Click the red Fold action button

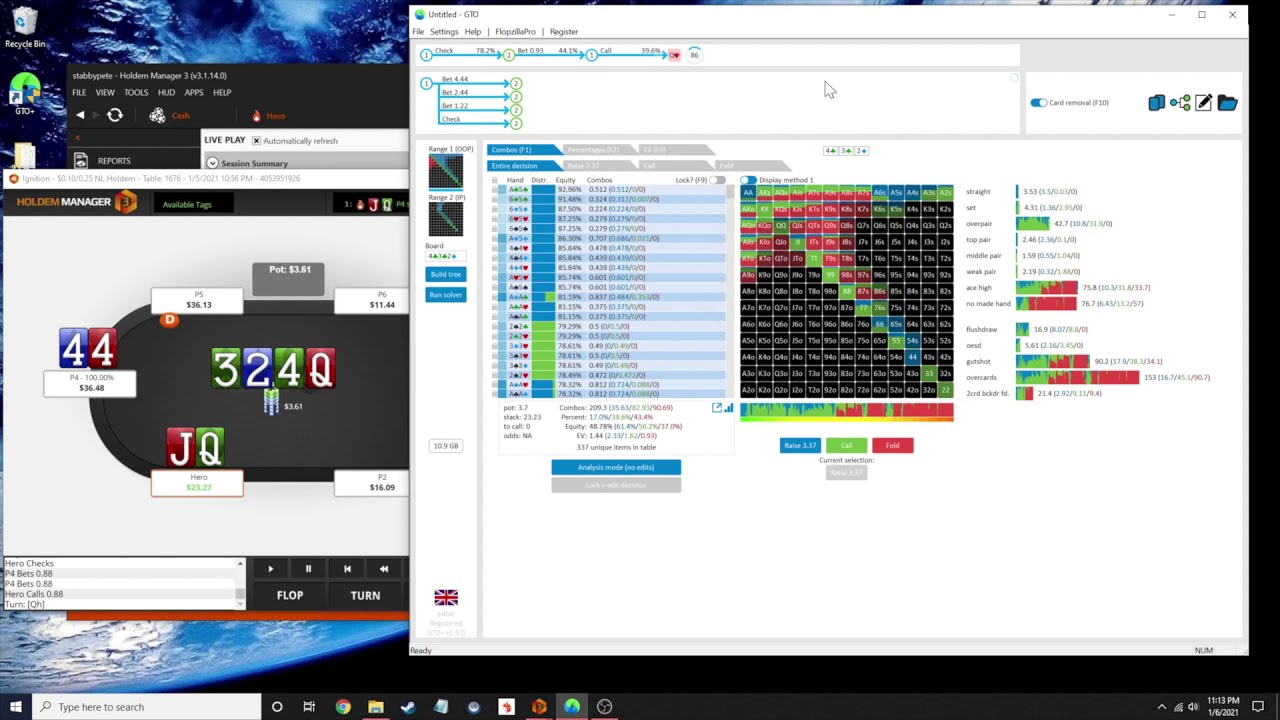pos(892,446)
